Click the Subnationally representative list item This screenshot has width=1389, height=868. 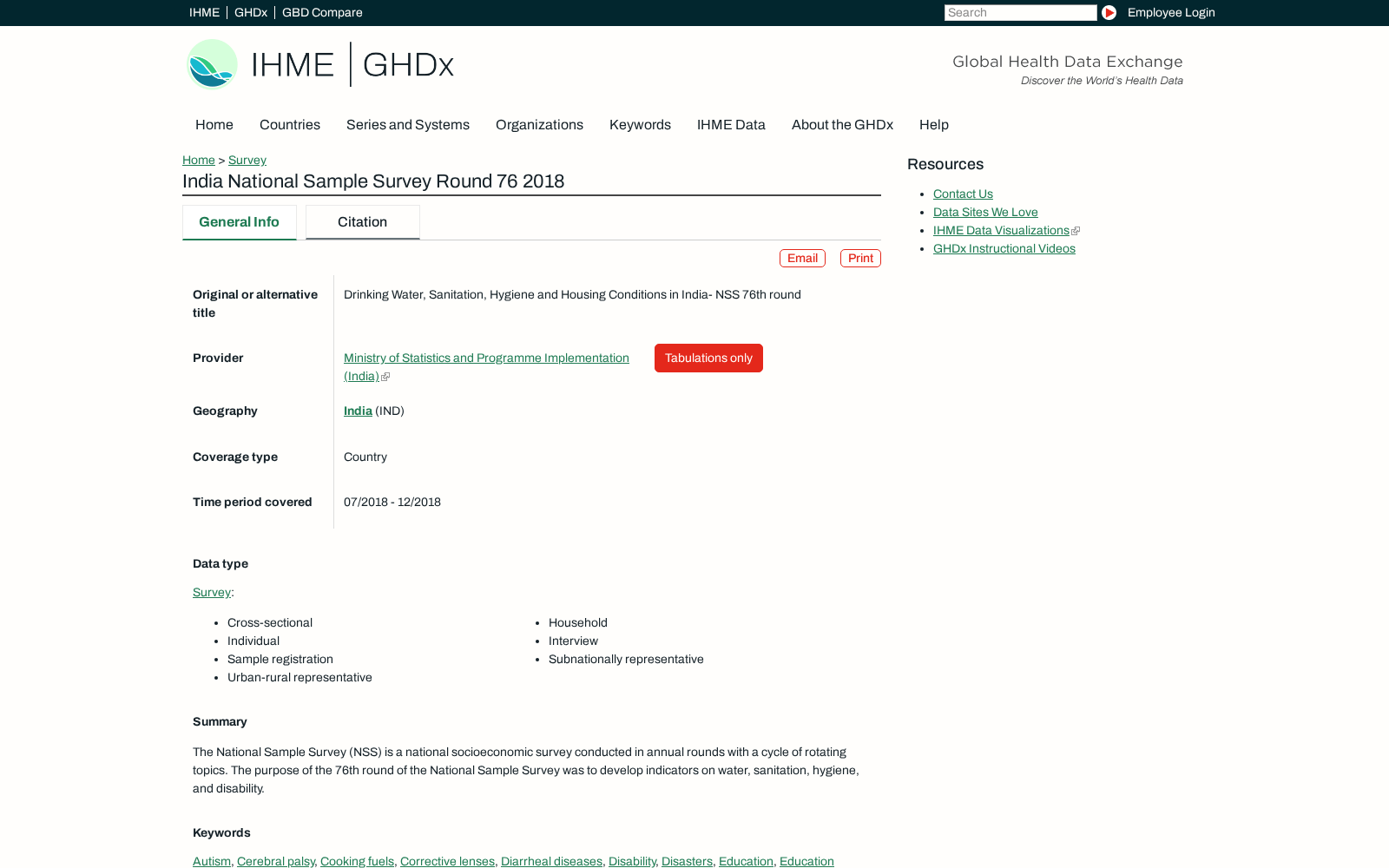tap(626, 660)
